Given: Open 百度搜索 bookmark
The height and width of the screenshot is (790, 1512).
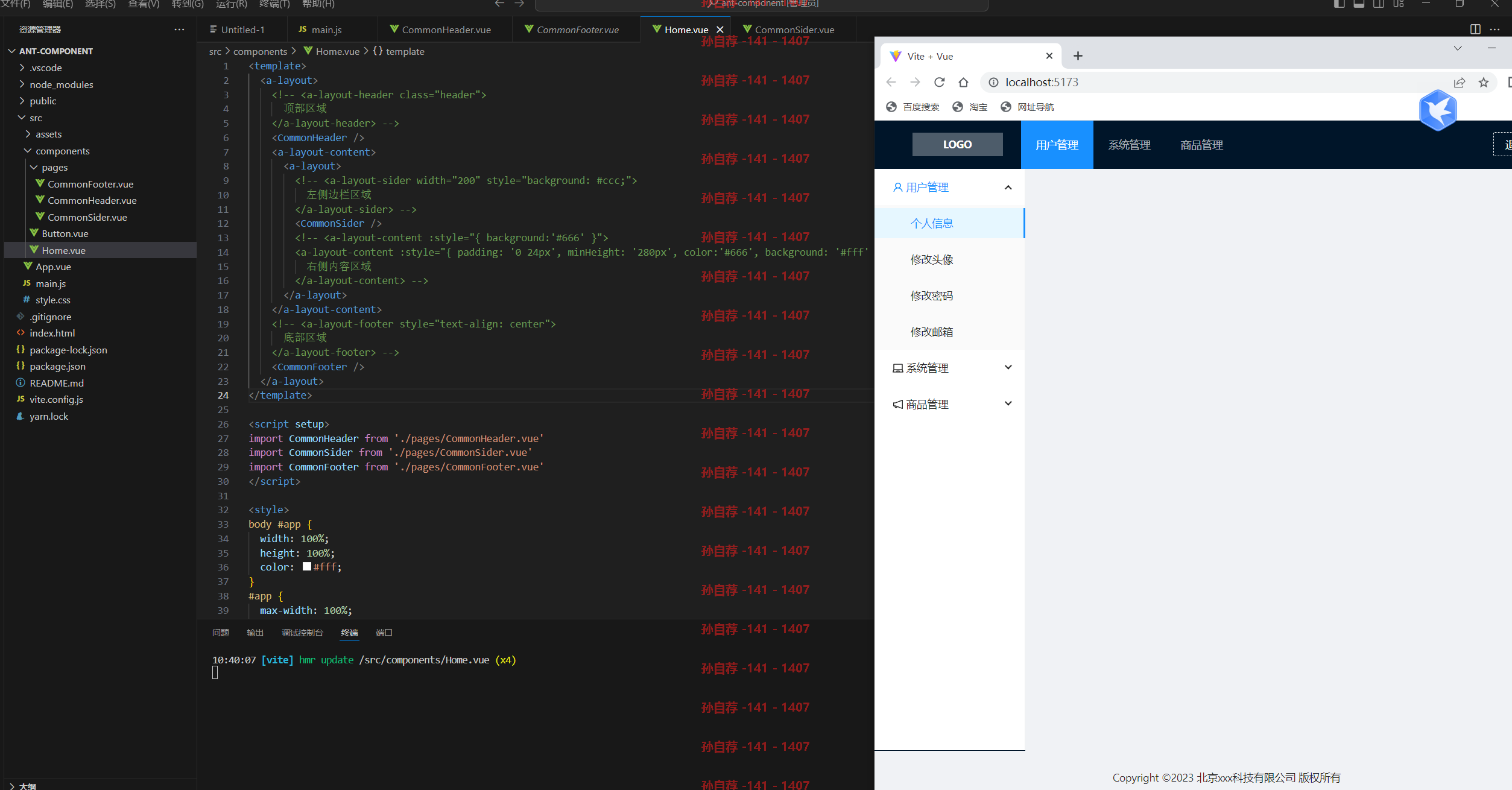Looking at the screenshot, I should click(x=913, y=107).
